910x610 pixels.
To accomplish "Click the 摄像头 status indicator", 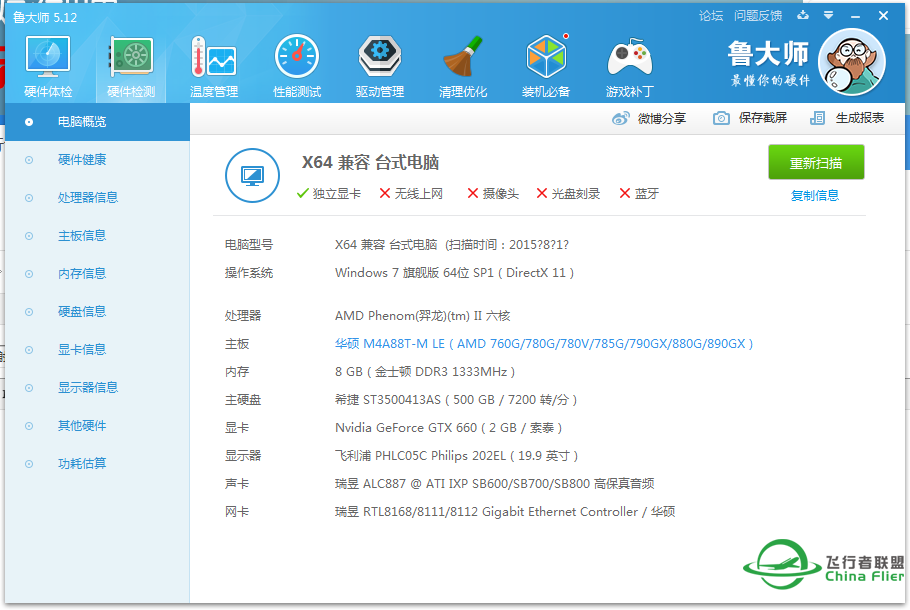I will click(x=493, y=194).
